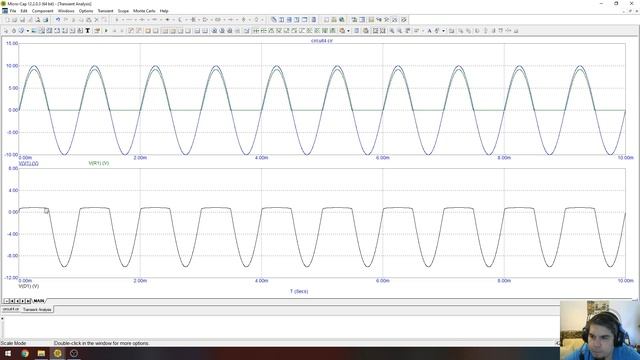Click the Run analysis play arrow

coord(106,31)
